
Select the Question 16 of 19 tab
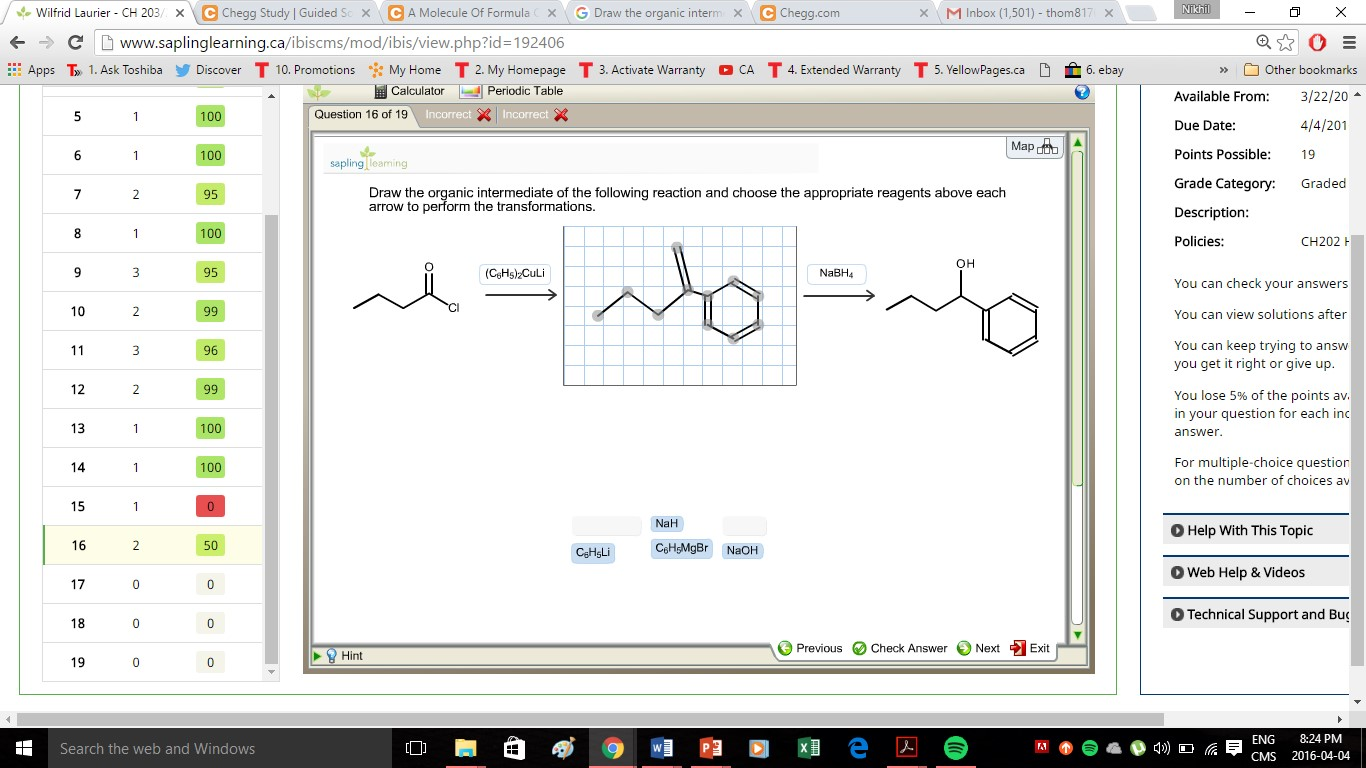tap(362, 114)
